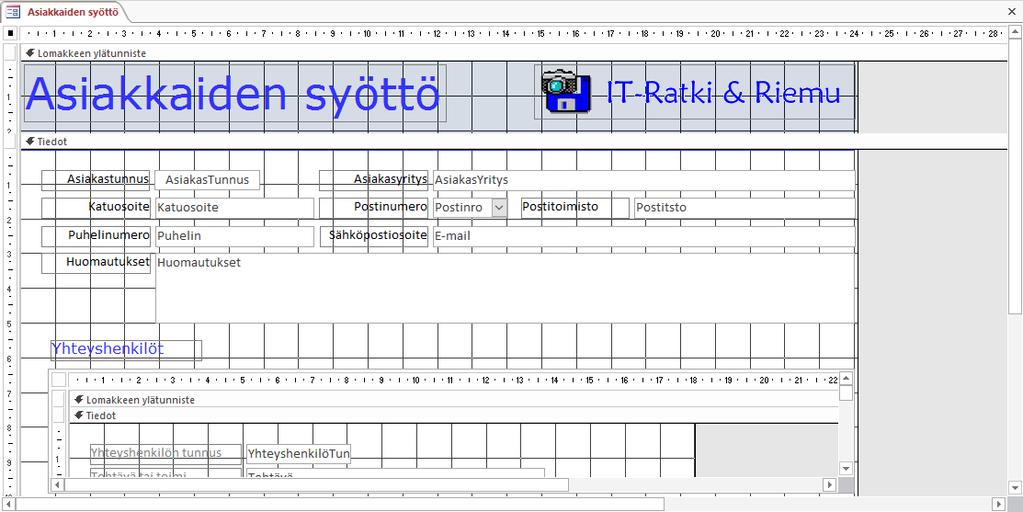Close the form with the X button

click(1012, 12)
